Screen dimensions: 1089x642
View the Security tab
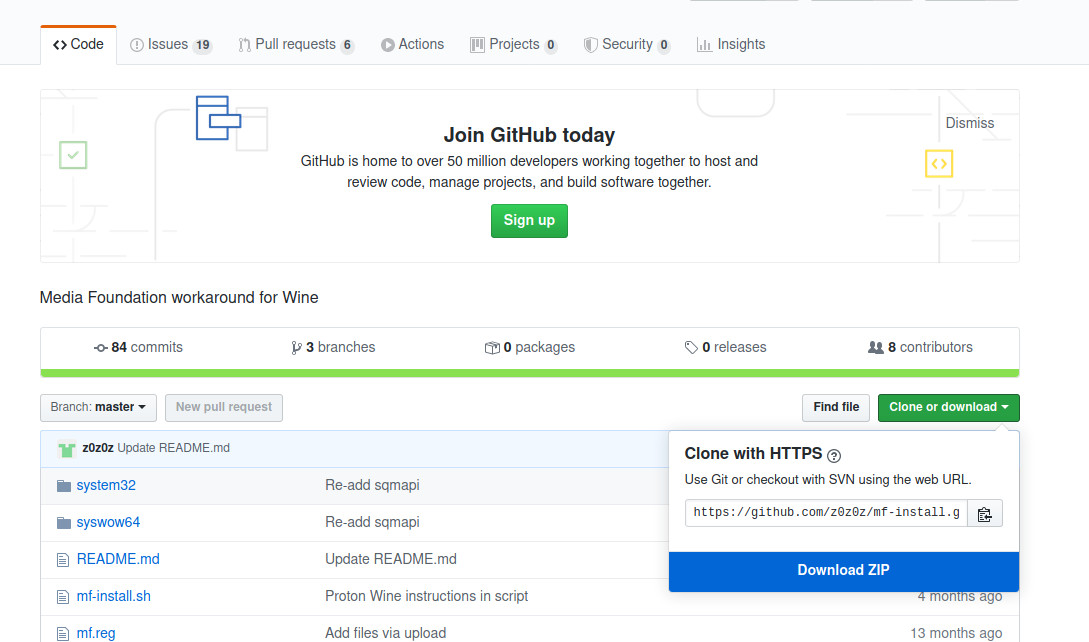click(x=627, y=44)
